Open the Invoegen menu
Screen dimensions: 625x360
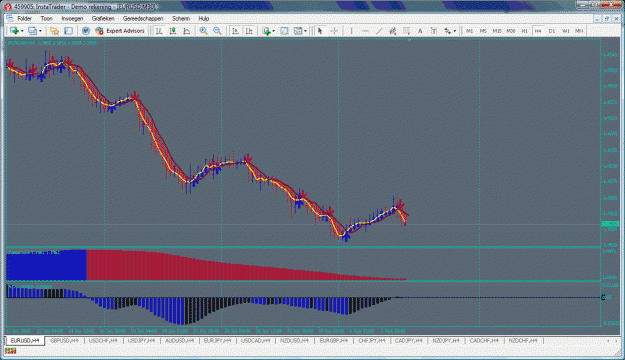coord(72,18)
